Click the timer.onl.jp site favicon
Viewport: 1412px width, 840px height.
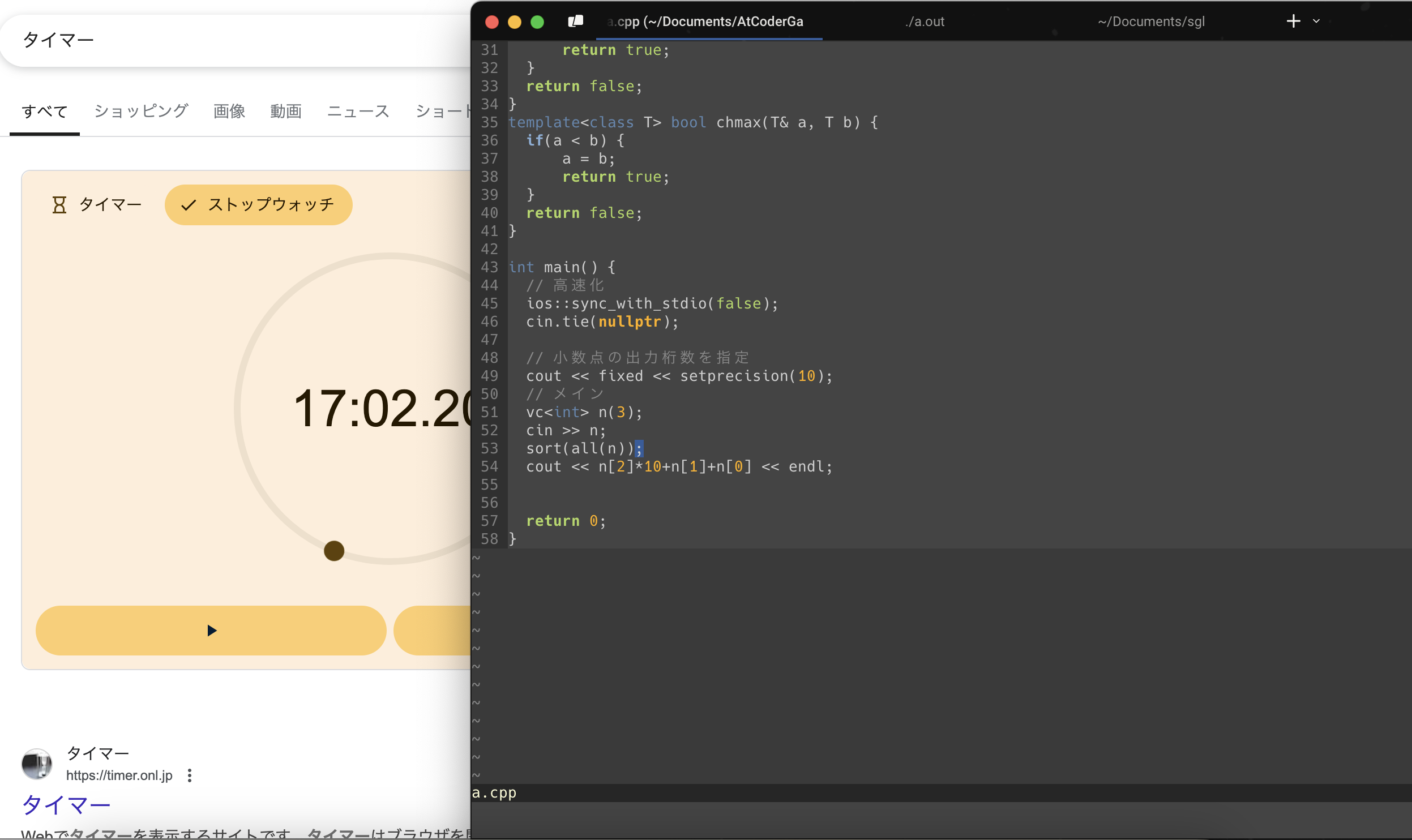tap(37, 764)
